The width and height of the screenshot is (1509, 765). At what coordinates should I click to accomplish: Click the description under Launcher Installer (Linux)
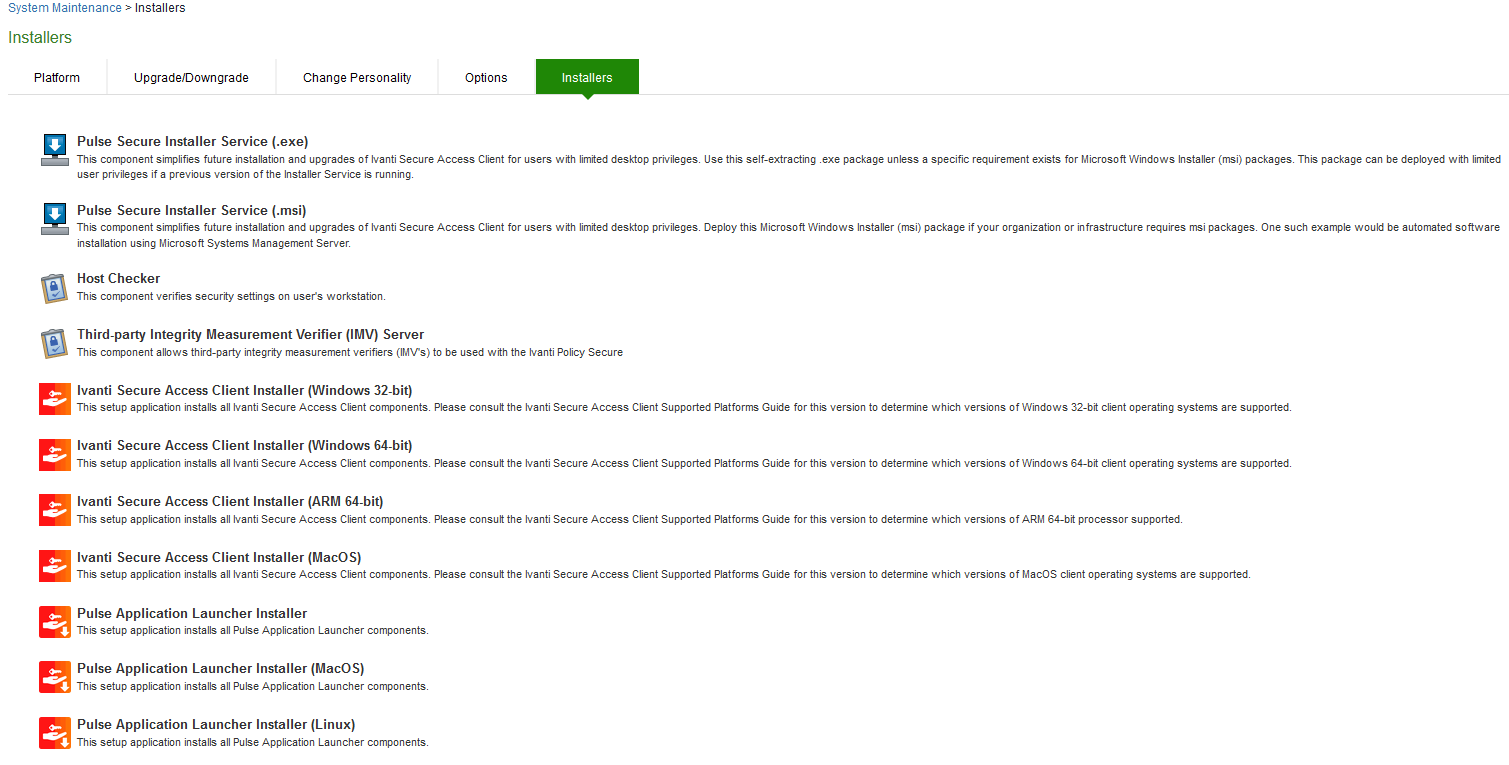[253, 742]
